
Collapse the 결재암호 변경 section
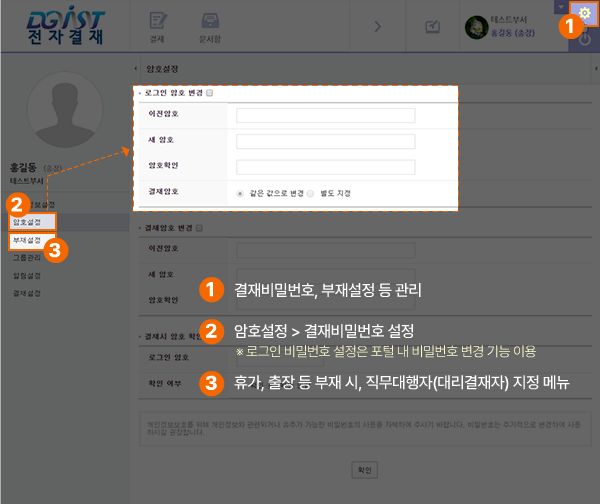tap(199, 228)
